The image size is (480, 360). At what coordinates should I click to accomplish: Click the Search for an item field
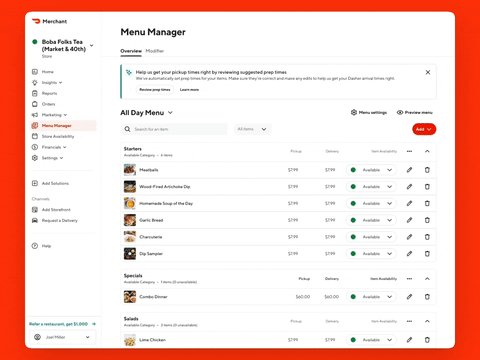174,129
